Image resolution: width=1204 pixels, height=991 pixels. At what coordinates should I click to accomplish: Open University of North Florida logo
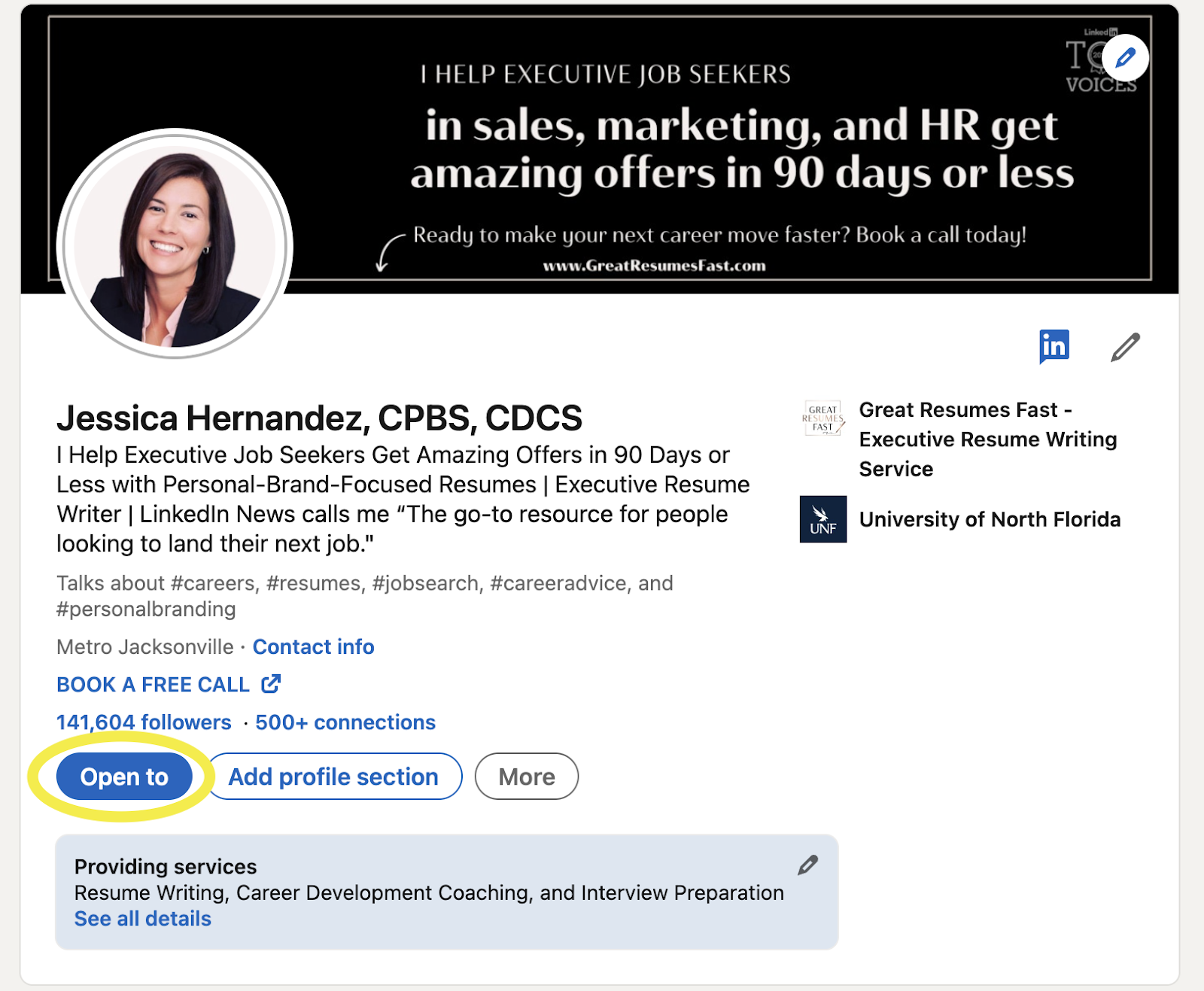(x=823, y=519)
